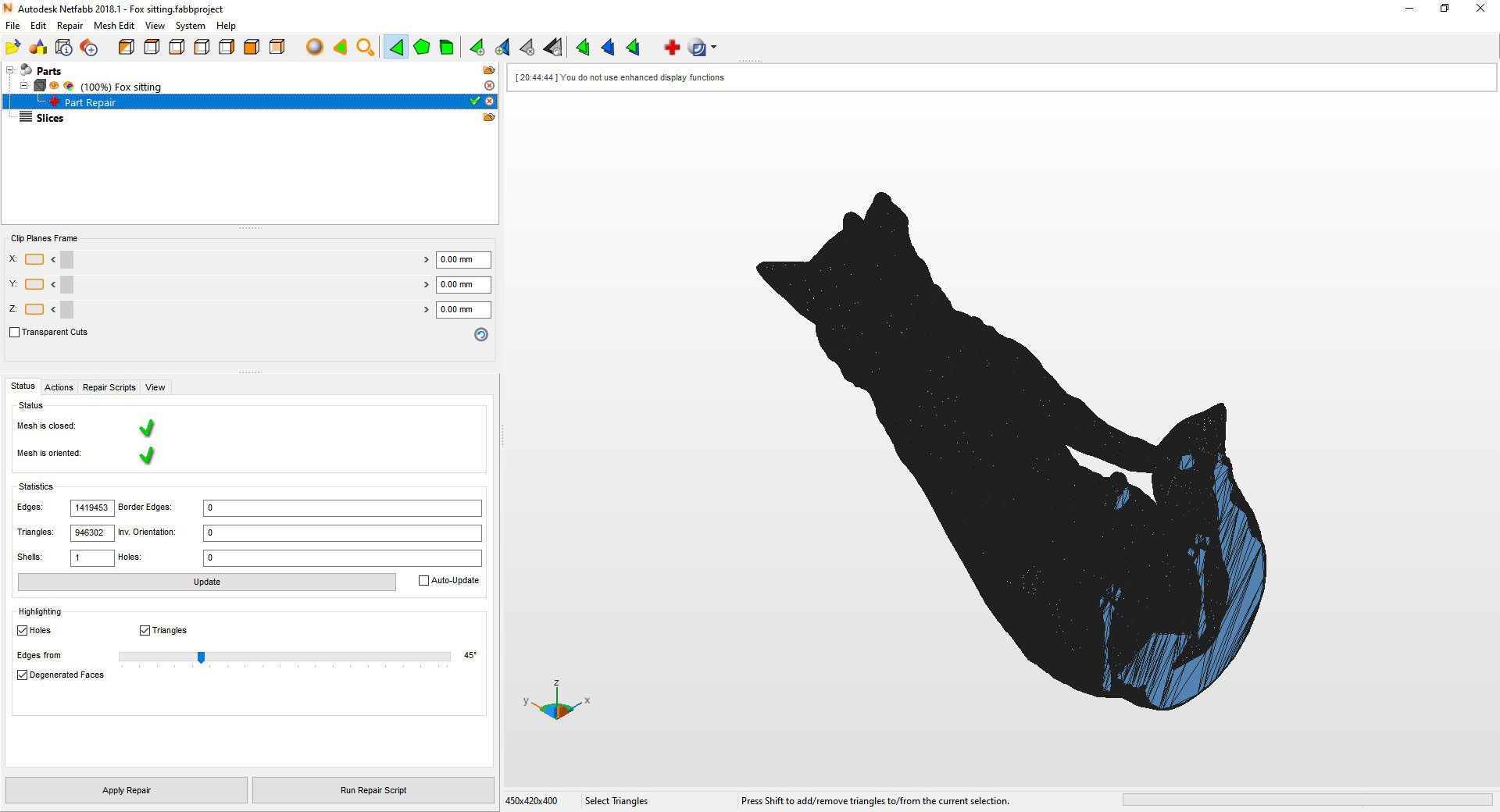Uncheck the Holes highlighting checkbox
This screenshot has height=812, width=1500.
click(x=22, y=630)
